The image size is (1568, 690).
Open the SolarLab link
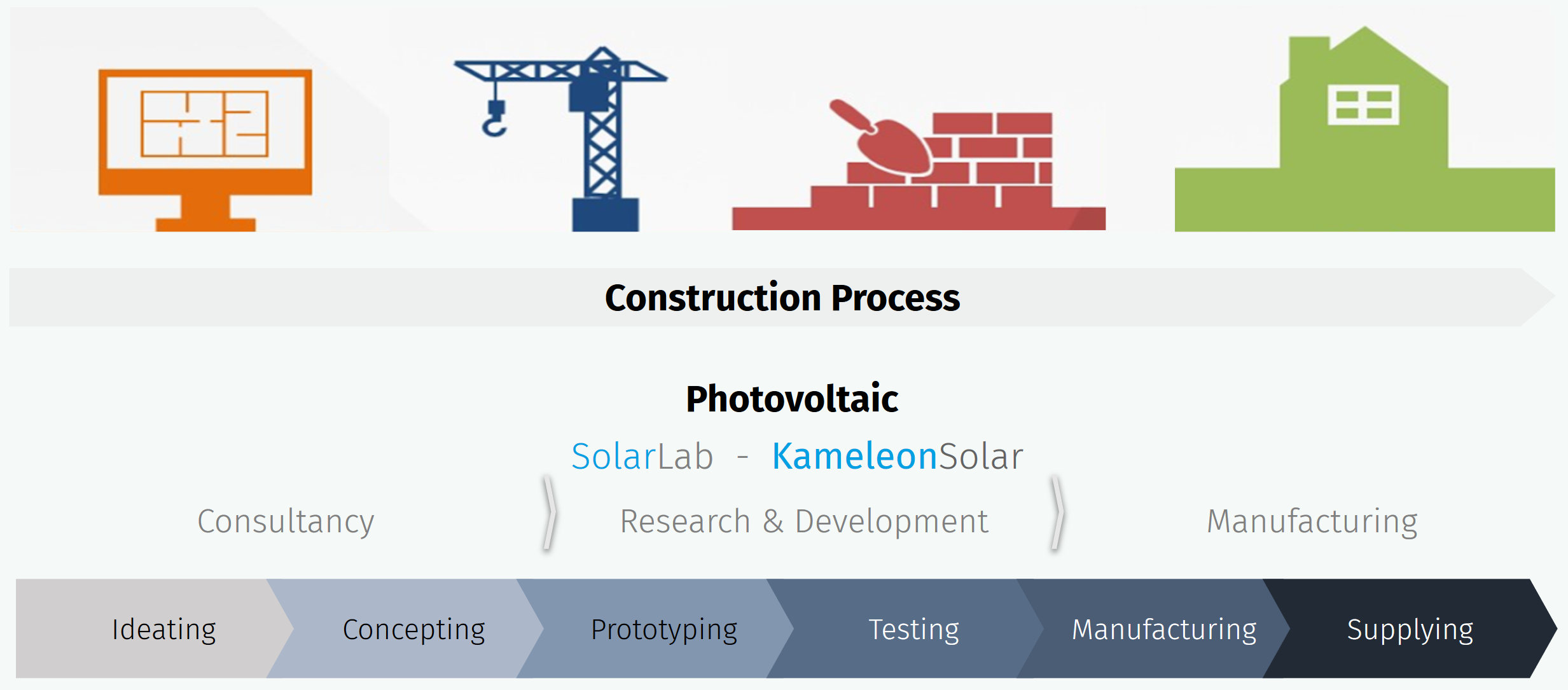pos(642,456)
